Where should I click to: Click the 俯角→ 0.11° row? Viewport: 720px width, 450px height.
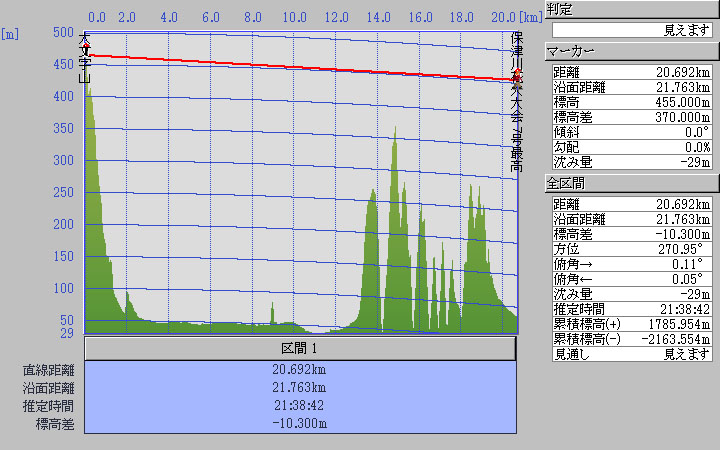tap(632, 263)
